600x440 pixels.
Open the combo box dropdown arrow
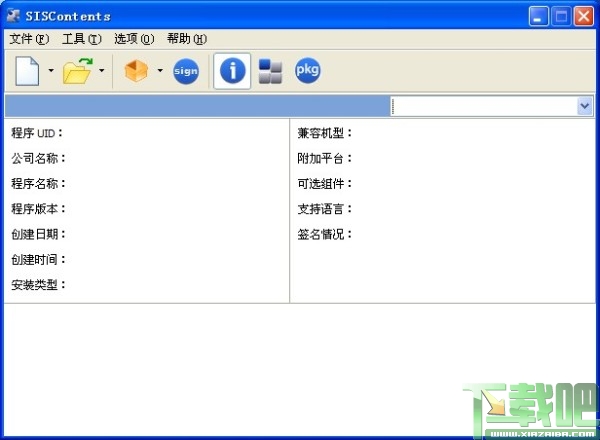(x=585, y=106)
